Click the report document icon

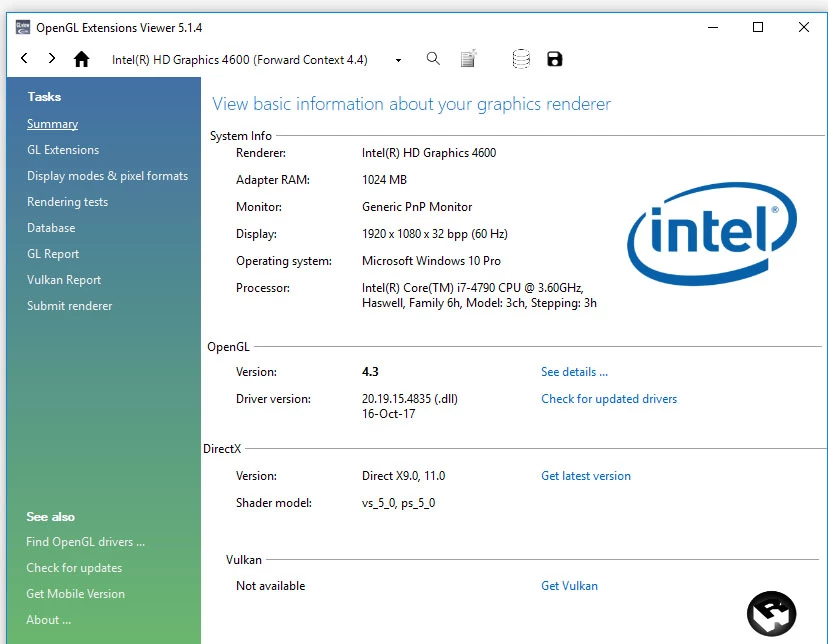pos(468,59)
